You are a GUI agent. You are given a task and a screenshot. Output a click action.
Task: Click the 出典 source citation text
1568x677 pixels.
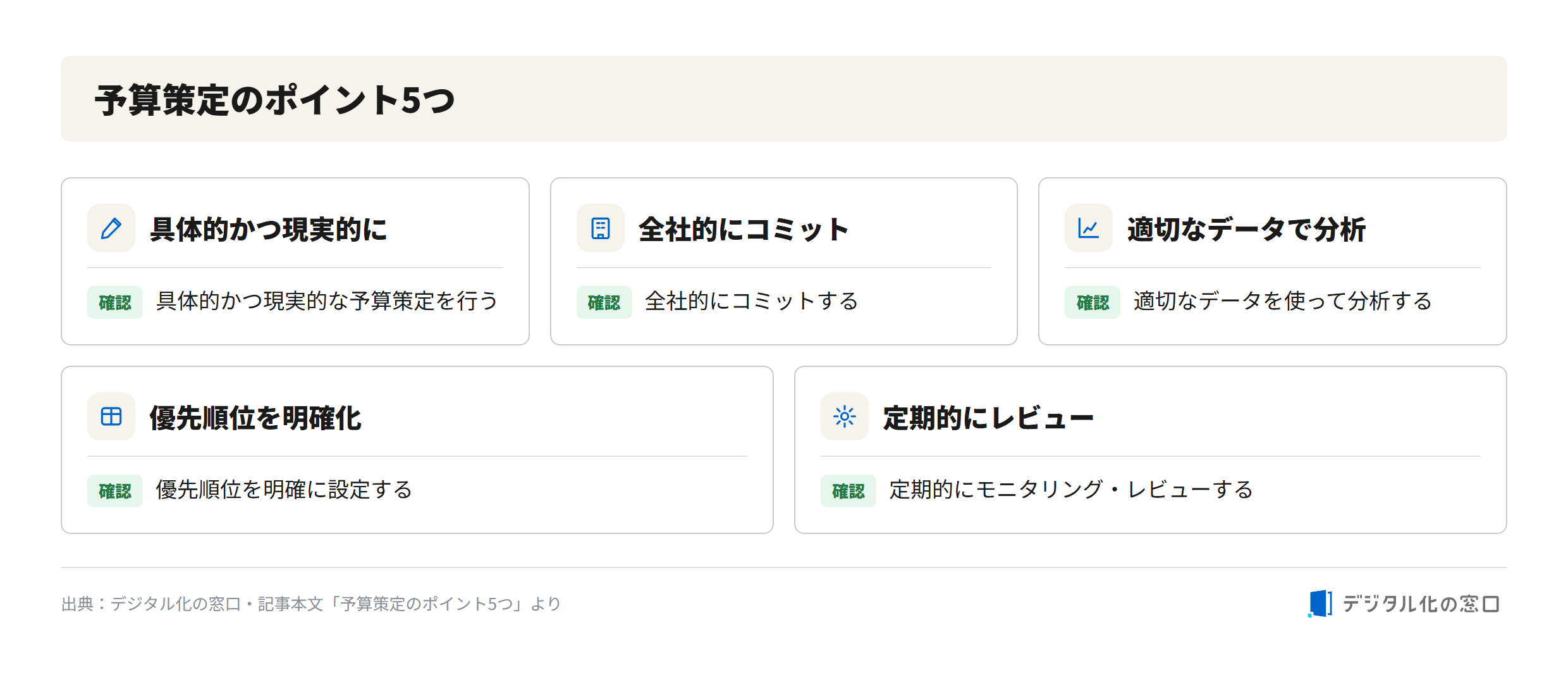pos(311,604)
